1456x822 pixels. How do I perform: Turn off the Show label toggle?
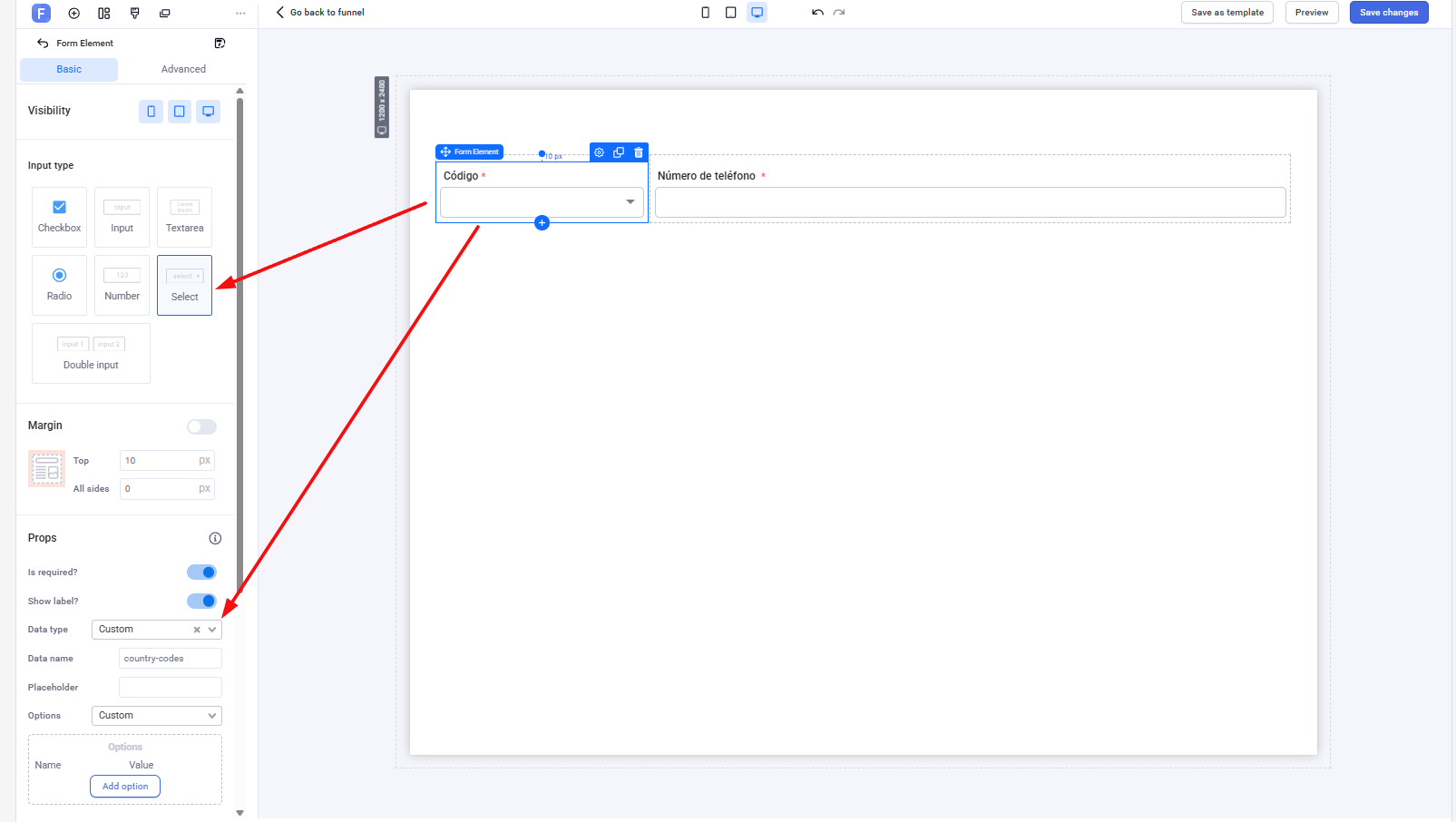[201, 602]
